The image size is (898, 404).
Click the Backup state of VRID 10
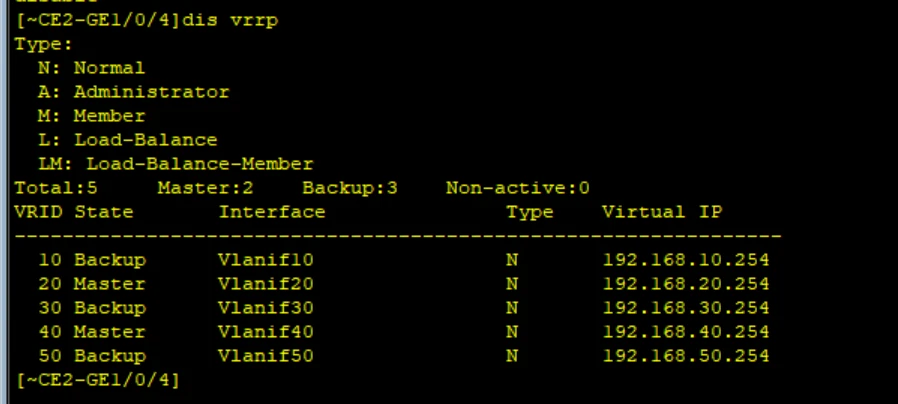pos(109,260)
